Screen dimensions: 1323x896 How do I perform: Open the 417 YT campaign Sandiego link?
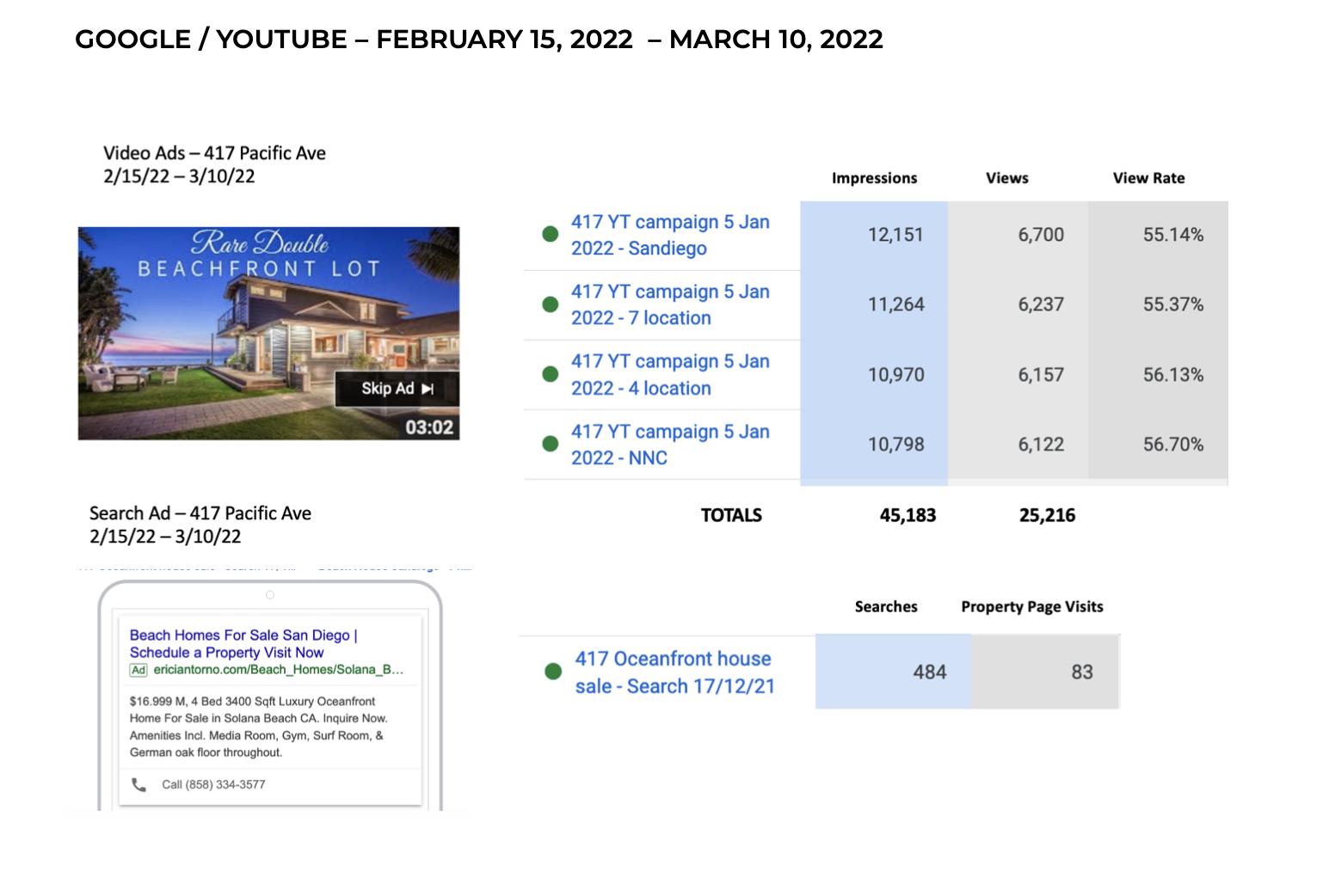coord(669,235)
